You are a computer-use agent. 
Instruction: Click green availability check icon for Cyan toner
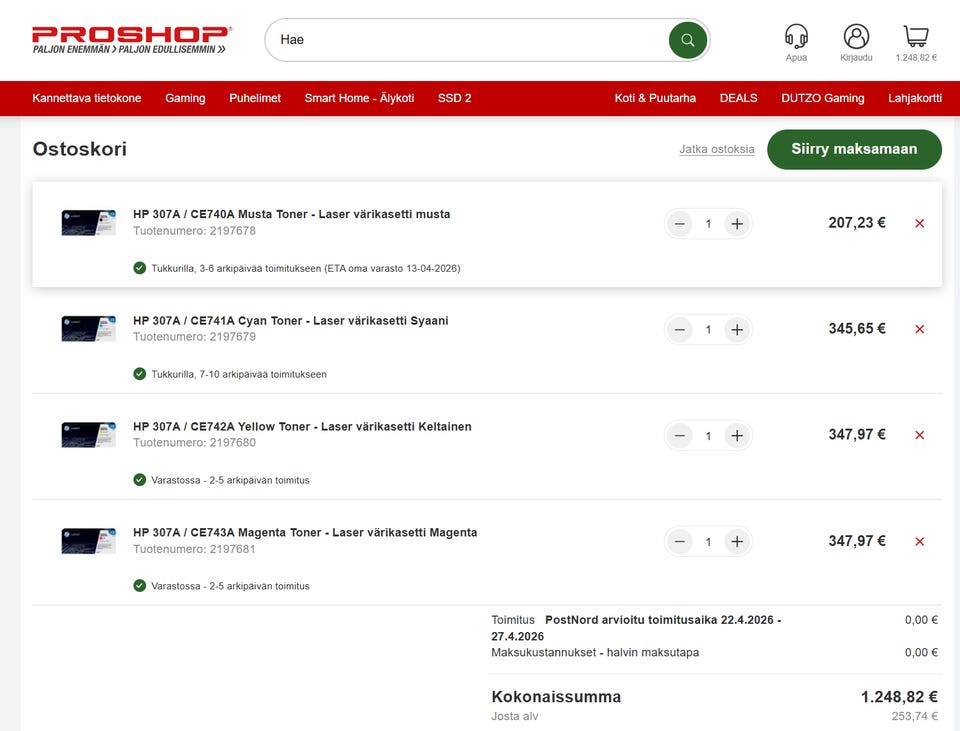click(140, 373)
